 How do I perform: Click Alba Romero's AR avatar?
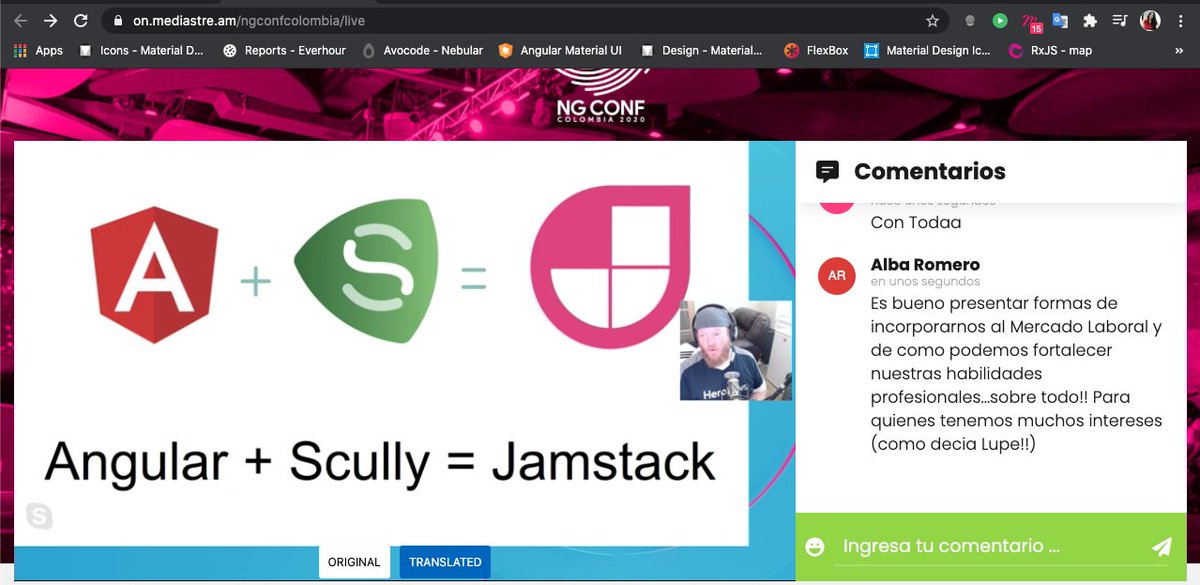click(x=837, y=275)
